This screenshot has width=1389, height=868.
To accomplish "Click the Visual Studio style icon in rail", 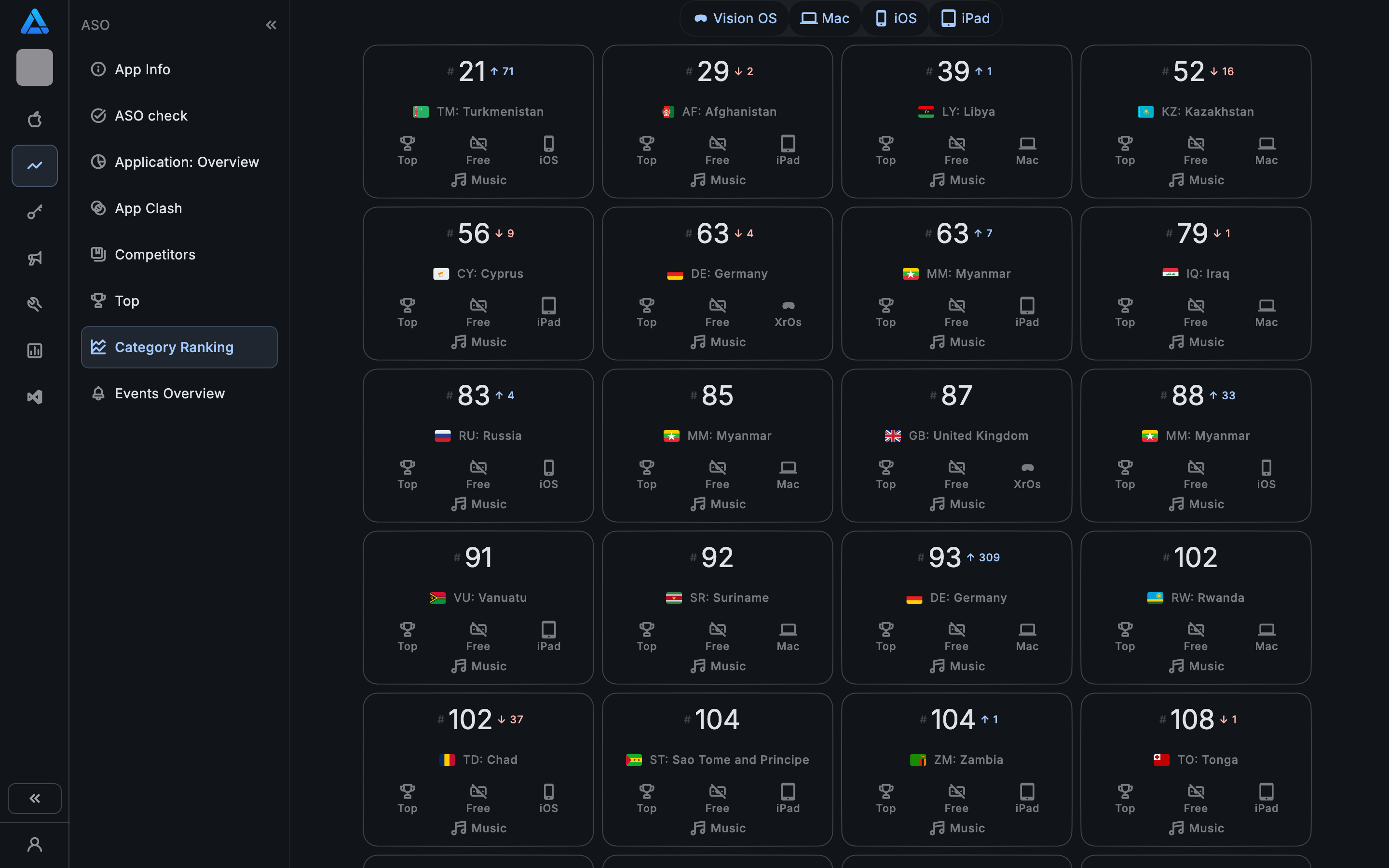I will (34, 397).
